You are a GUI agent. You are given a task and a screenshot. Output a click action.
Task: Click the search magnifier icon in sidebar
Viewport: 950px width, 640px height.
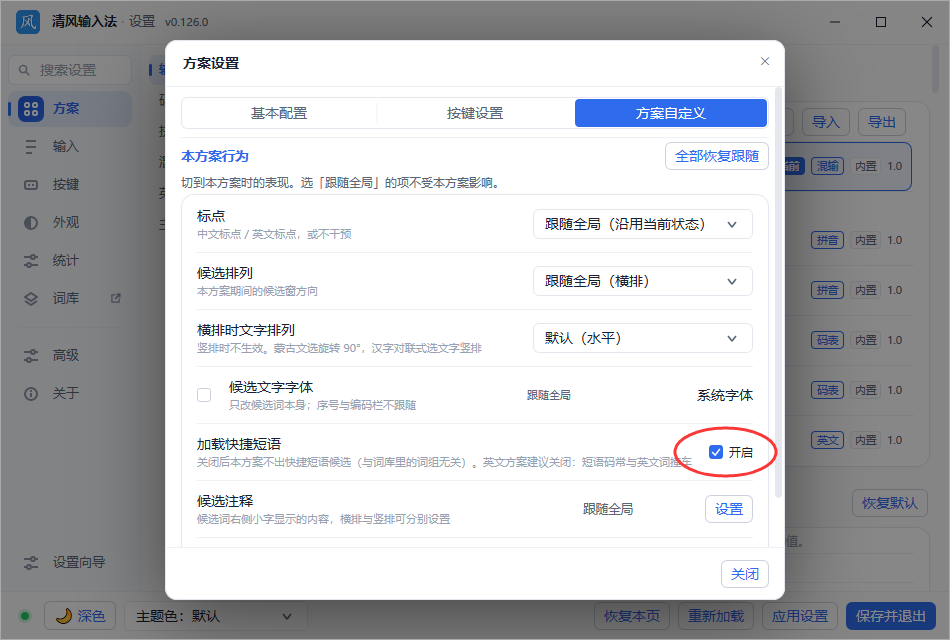24,70
